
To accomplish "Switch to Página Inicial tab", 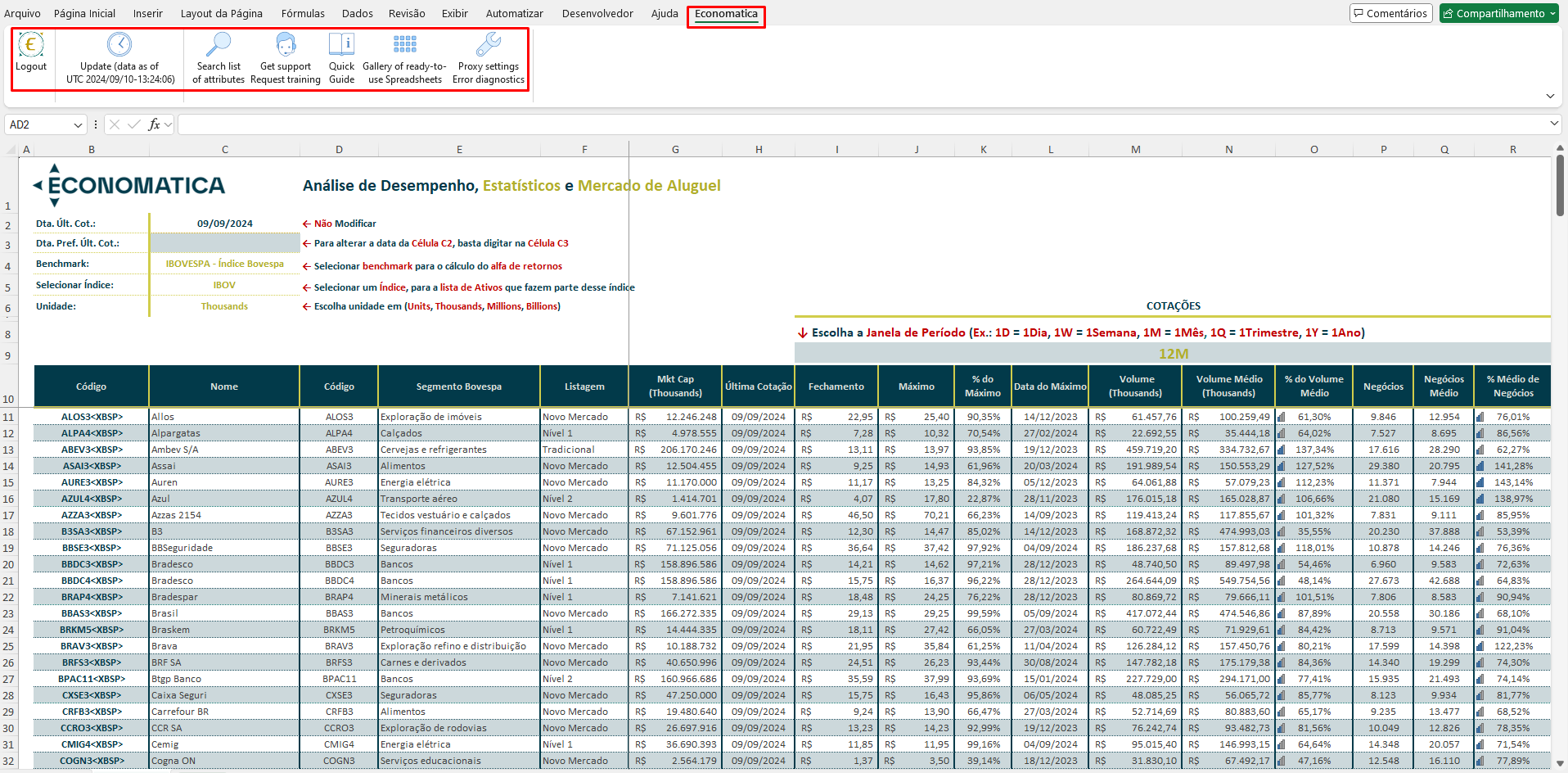I will [x=84, y=13].
